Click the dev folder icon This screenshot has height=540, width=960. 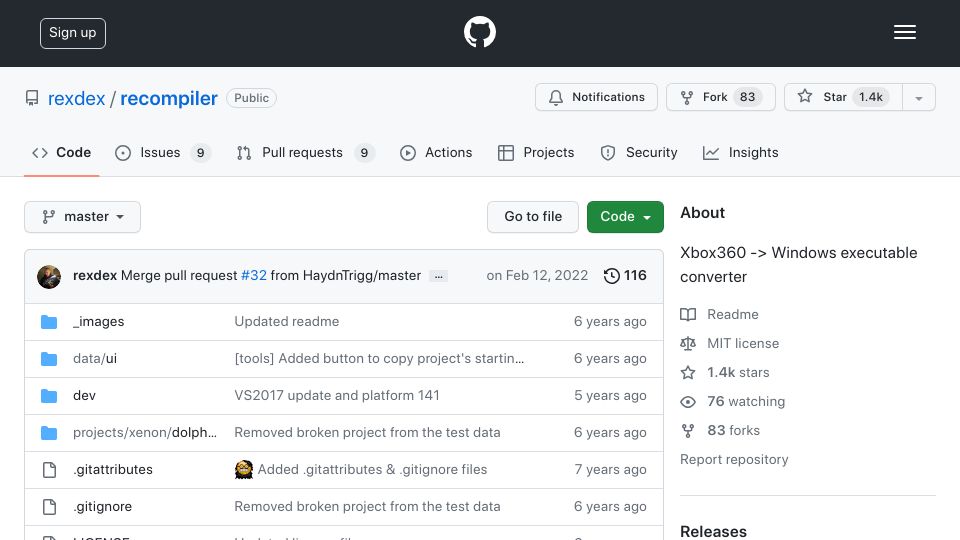click(49, 396)
